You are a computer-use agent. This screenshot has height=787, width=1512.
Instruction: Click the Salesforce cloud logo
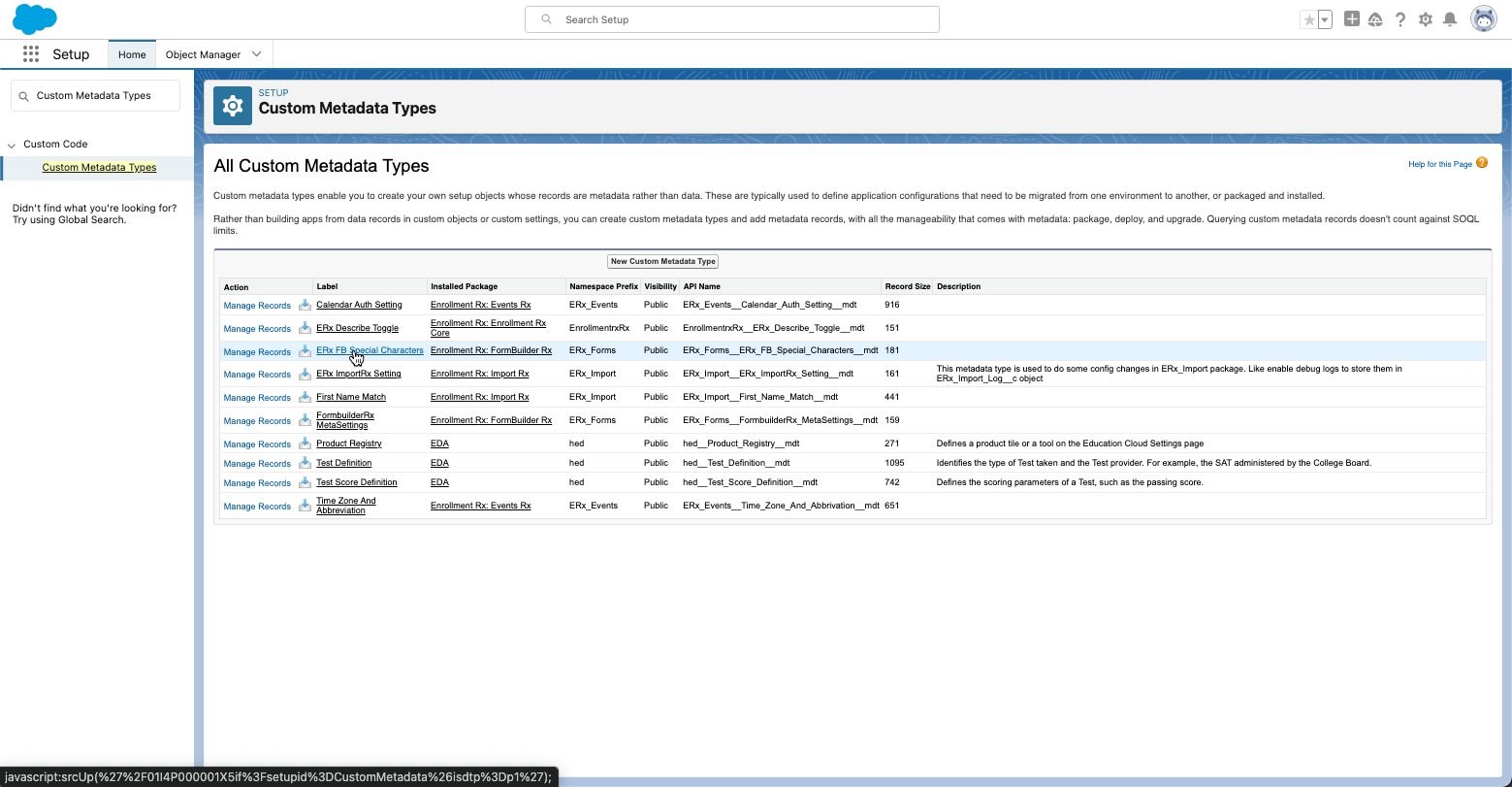click(x=35, y=18)
